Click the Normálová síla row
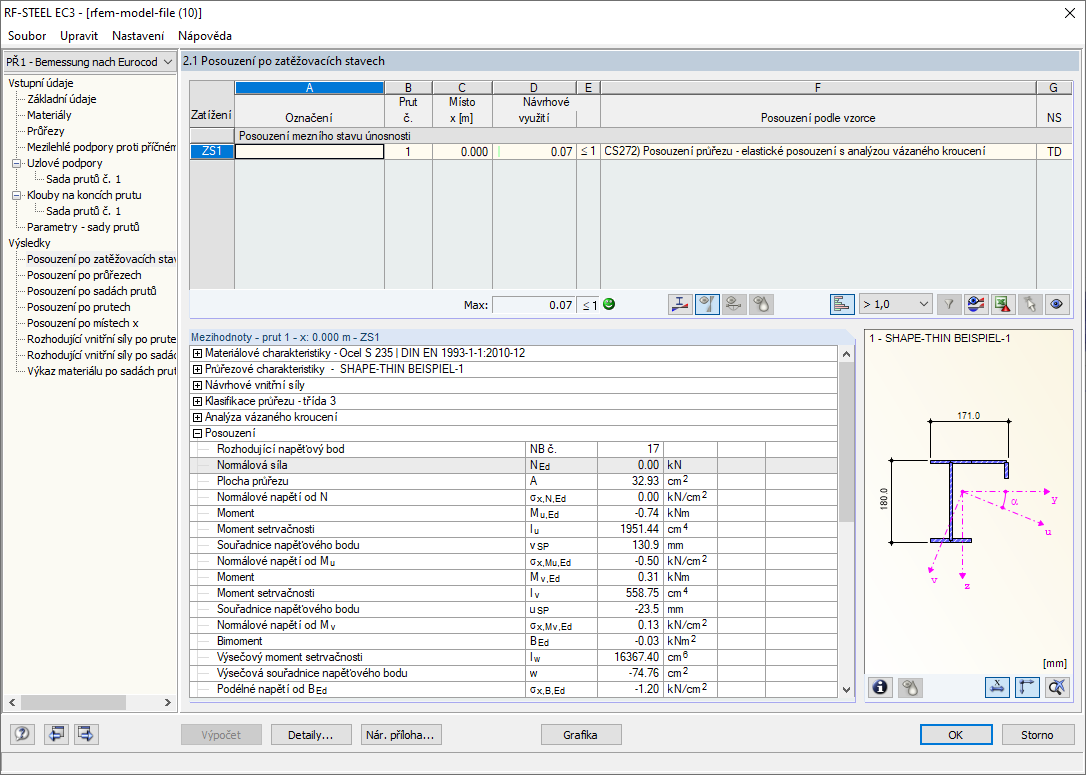 tap(513, 465)
